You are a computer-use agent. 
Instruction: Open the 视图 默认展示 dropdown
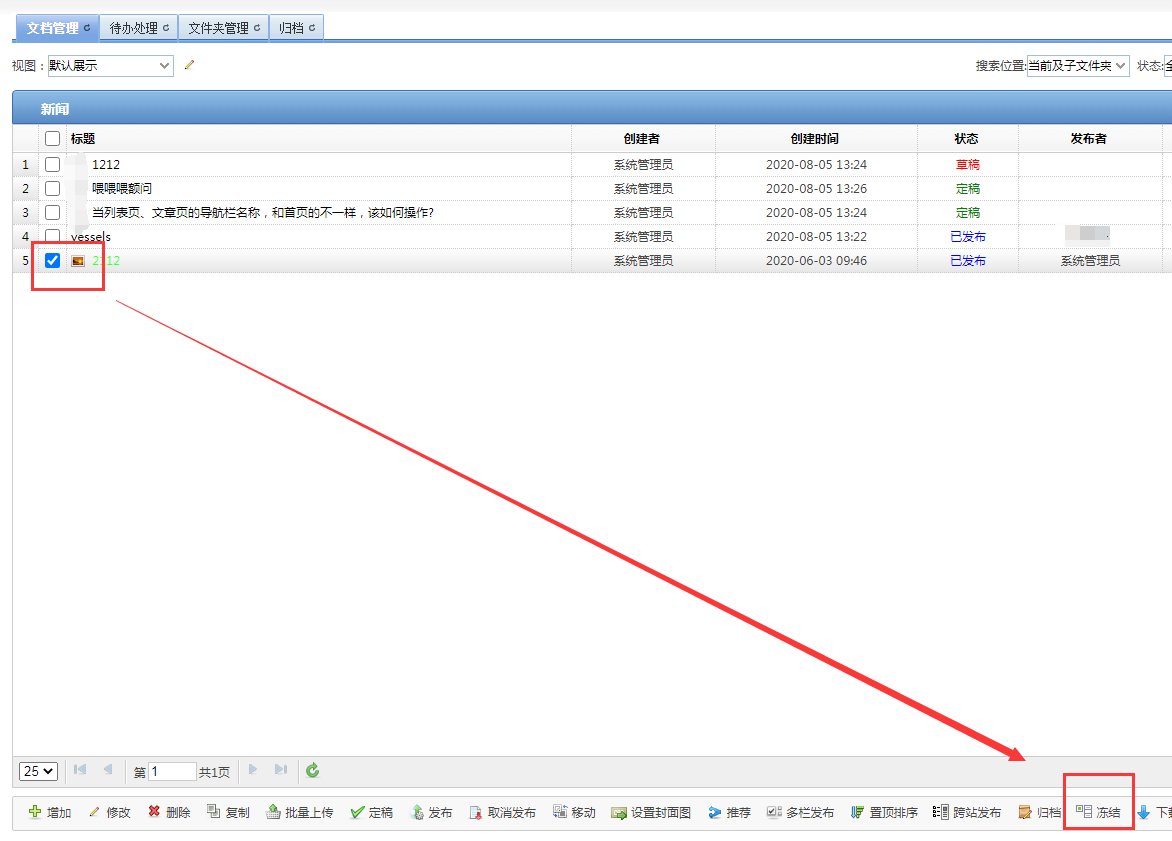(x=110, y=66)
